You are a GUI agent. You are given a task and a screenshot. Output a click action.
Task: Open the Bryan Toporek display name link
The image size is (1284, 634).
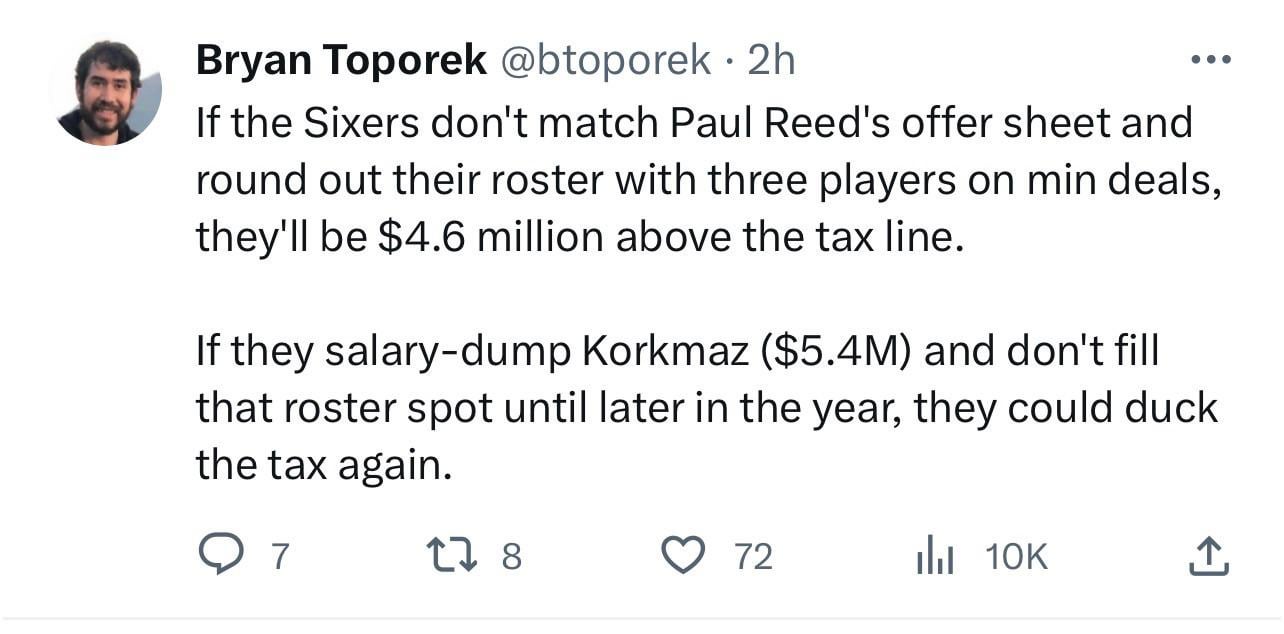[x=341, y=61]
